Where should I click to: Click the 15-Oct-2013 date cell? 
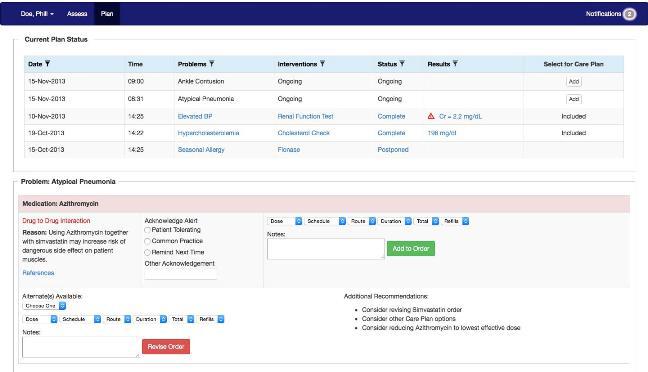pyautogui.click(x=46, y=150)
